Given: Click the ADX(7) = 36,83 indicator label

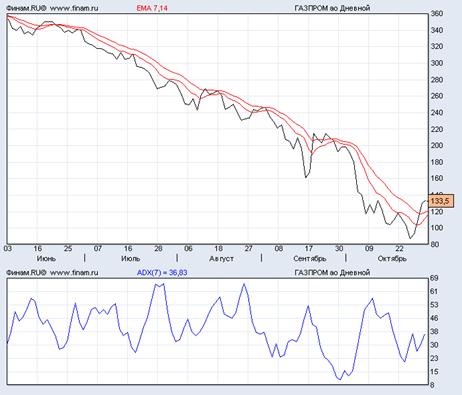Looking at the screenshot, I should 162,273.
